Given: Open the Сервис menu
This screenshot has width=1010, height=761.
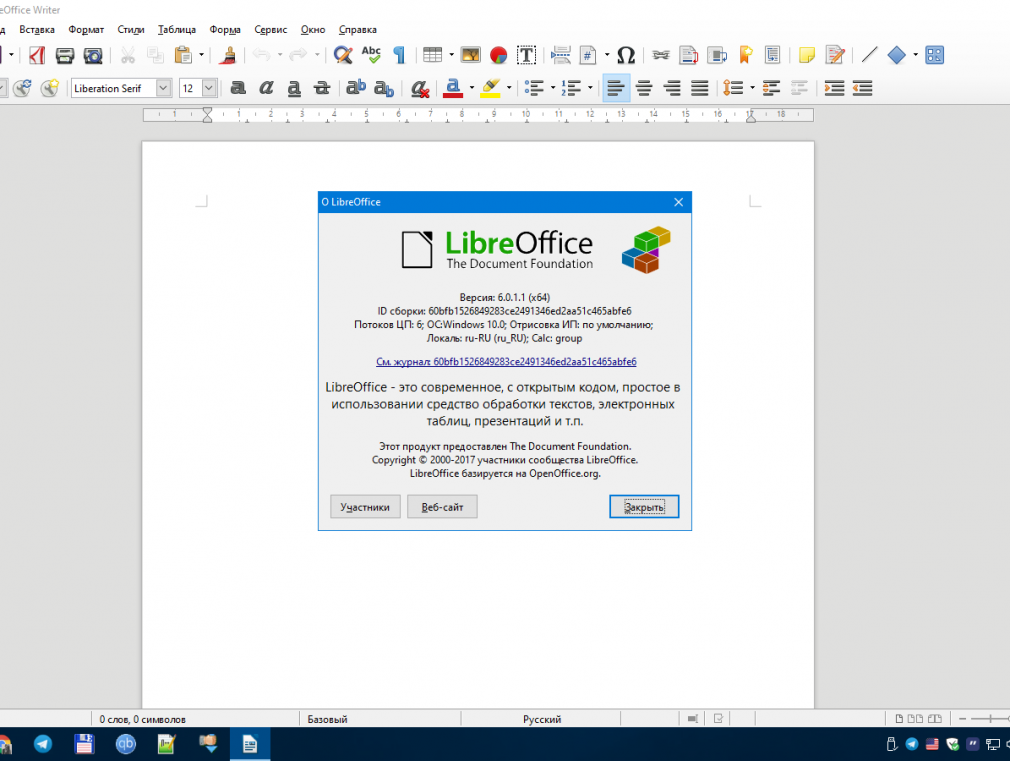Looking at the screenshot, I should [x=271, y=30].
